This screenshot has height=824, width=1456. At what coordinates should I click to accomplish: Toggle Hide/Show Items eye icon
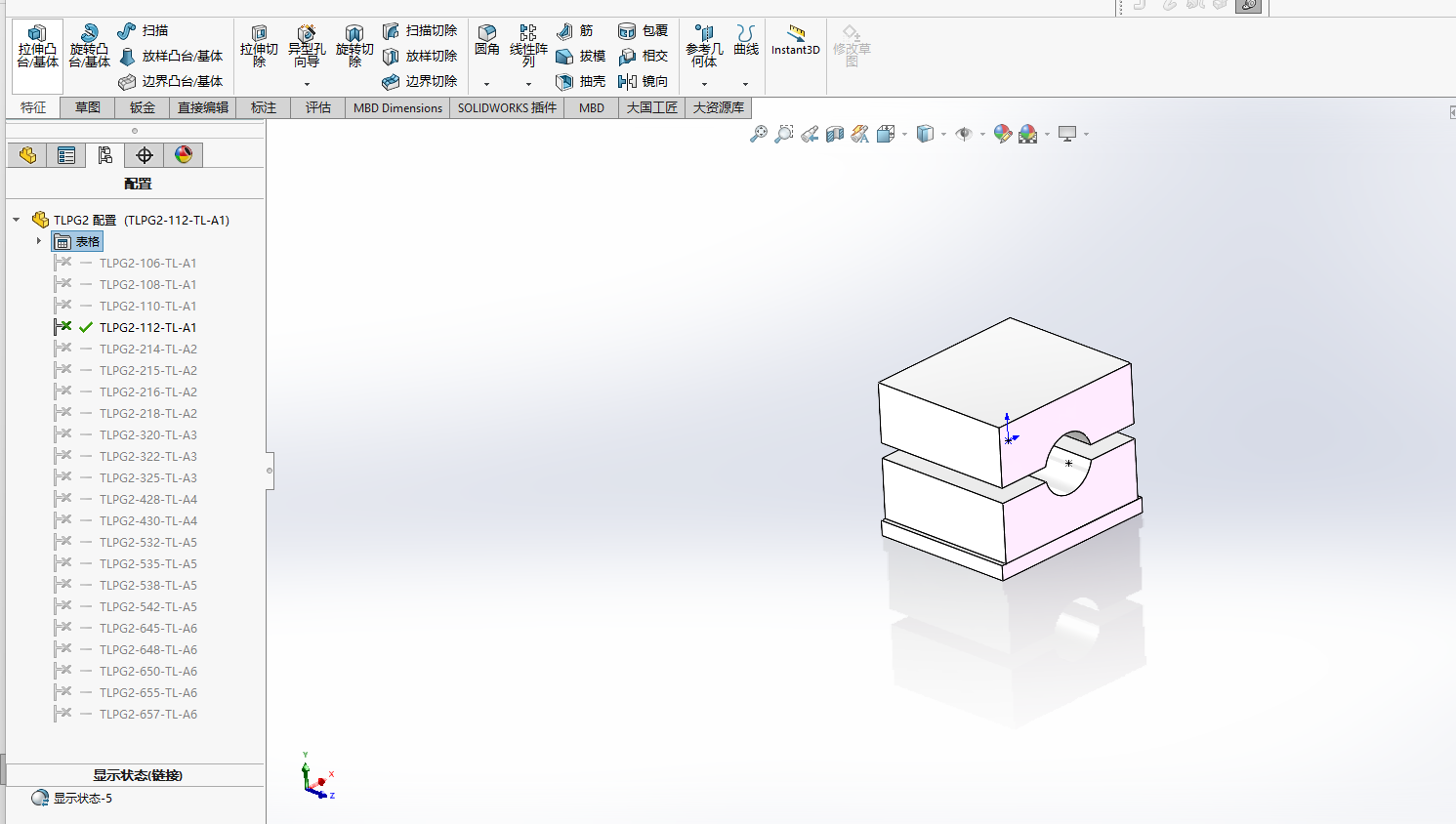(x=964, y=134)
